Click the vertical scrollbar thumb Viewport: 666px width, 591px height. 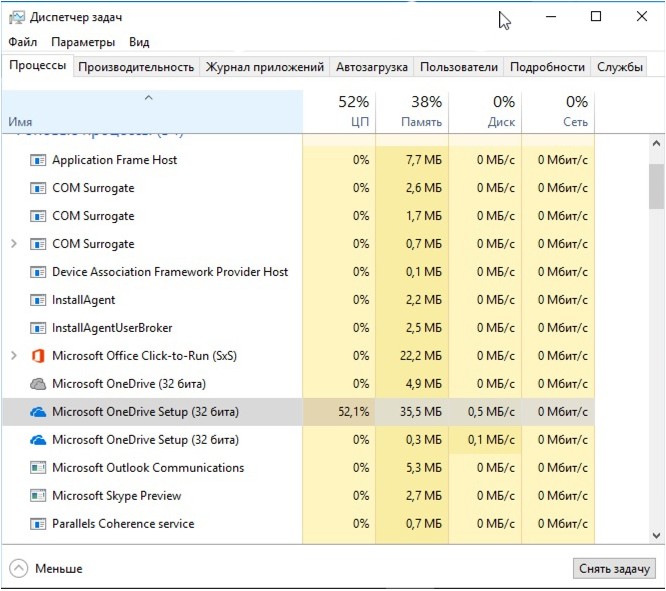(656, 186)
